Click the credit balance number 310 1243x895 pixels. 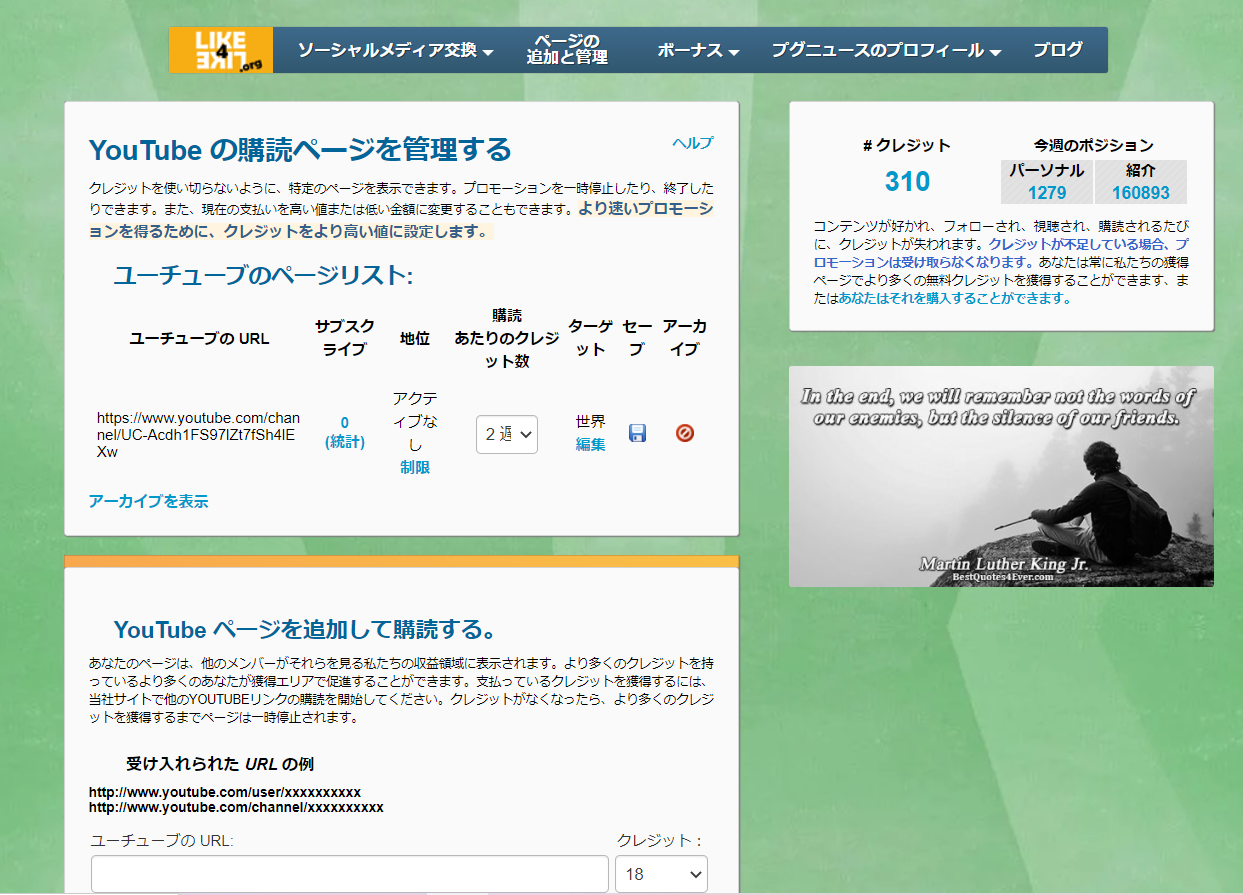pyautogui.click(x=907, y=182)
